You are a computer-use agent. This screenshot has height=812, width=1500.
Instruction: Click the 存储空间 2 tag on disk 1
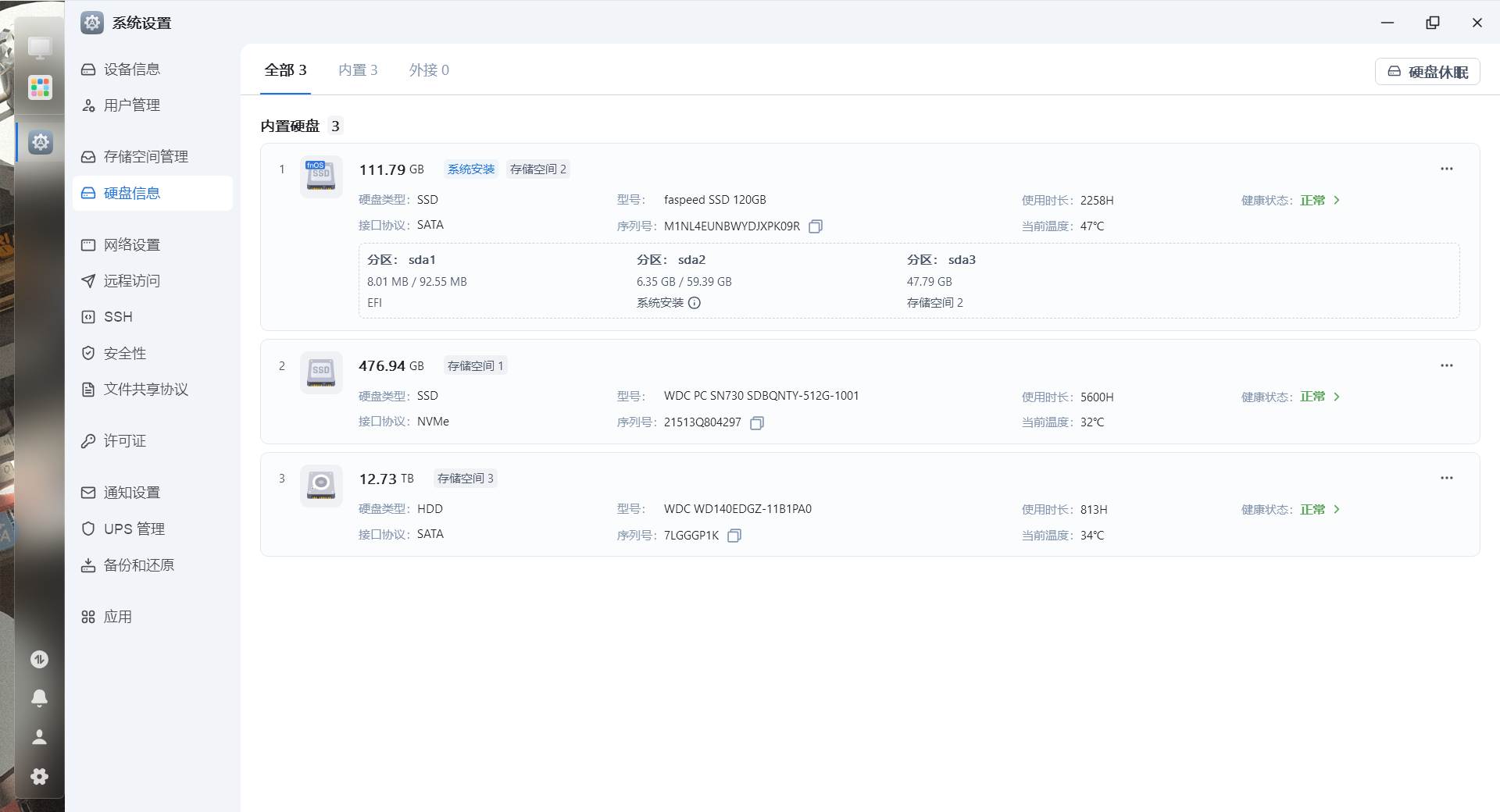pos(538,169)
